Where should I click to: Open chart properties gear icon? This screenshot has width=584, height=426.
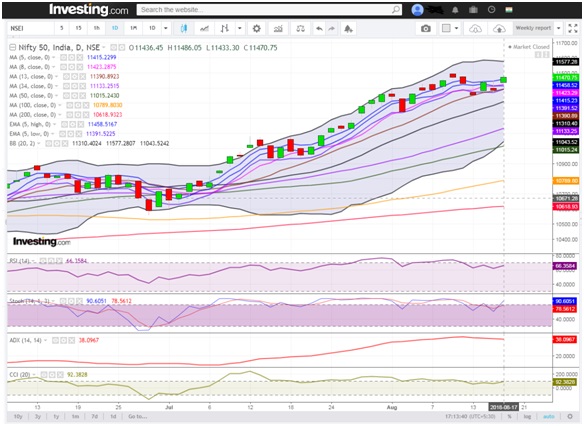257,28
